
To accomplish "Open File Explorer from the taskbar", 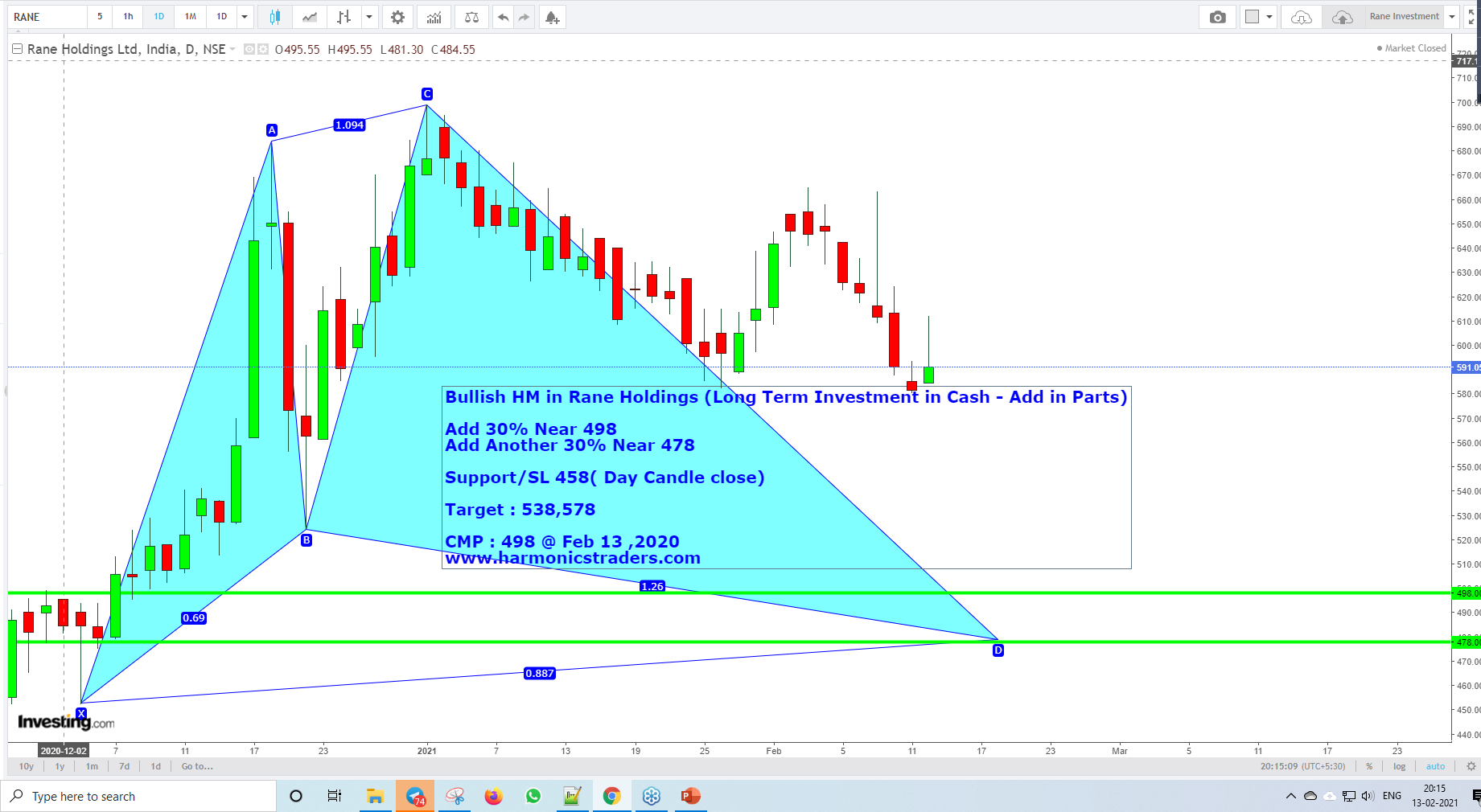I will point(375,796).
